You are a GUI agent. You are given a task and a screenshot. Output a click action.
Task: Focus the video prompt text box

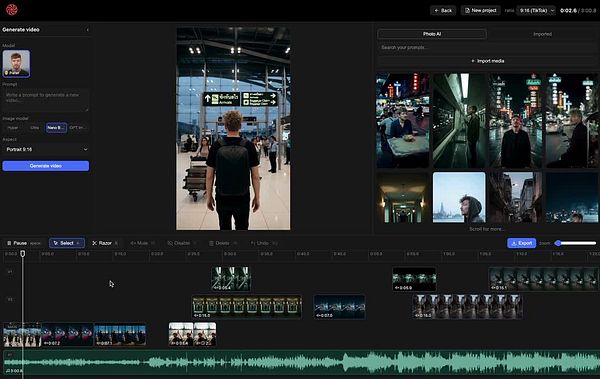click(46, 100)
